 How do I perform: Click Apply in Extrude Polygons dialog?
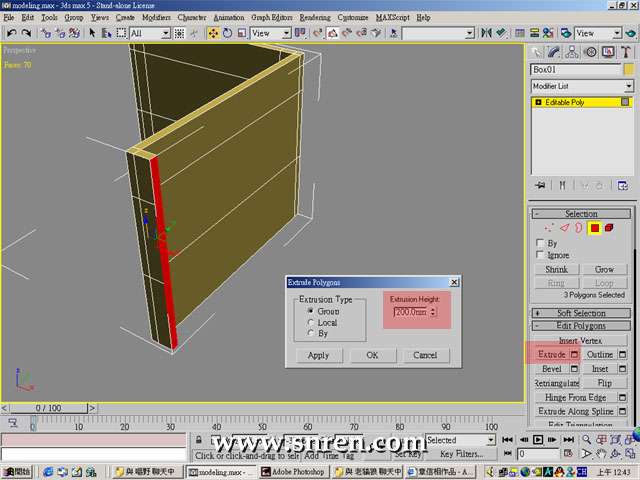click(x=318, y=355)
